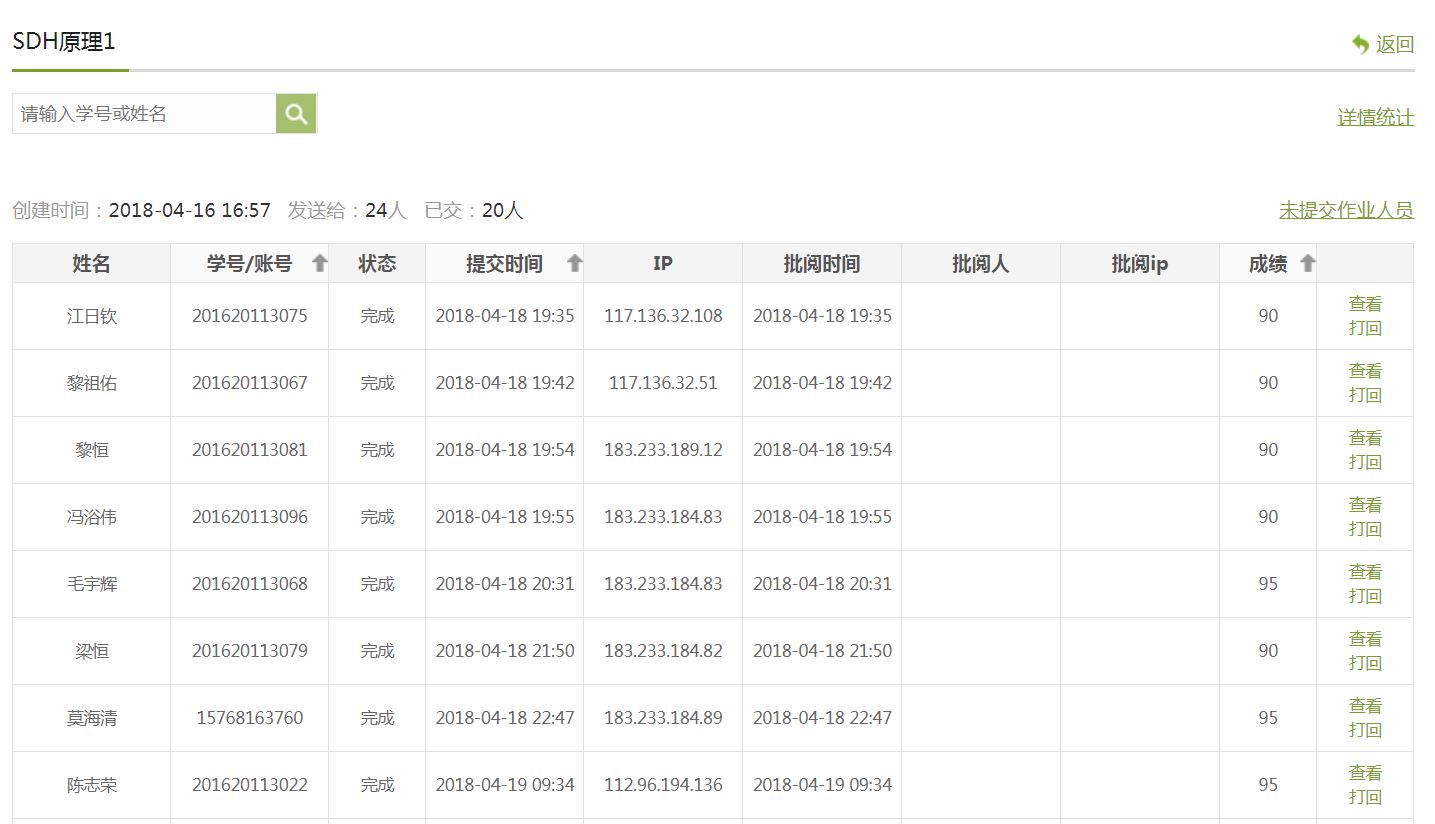
Task: Click the 姓名 column header
Action: point(91,264)
